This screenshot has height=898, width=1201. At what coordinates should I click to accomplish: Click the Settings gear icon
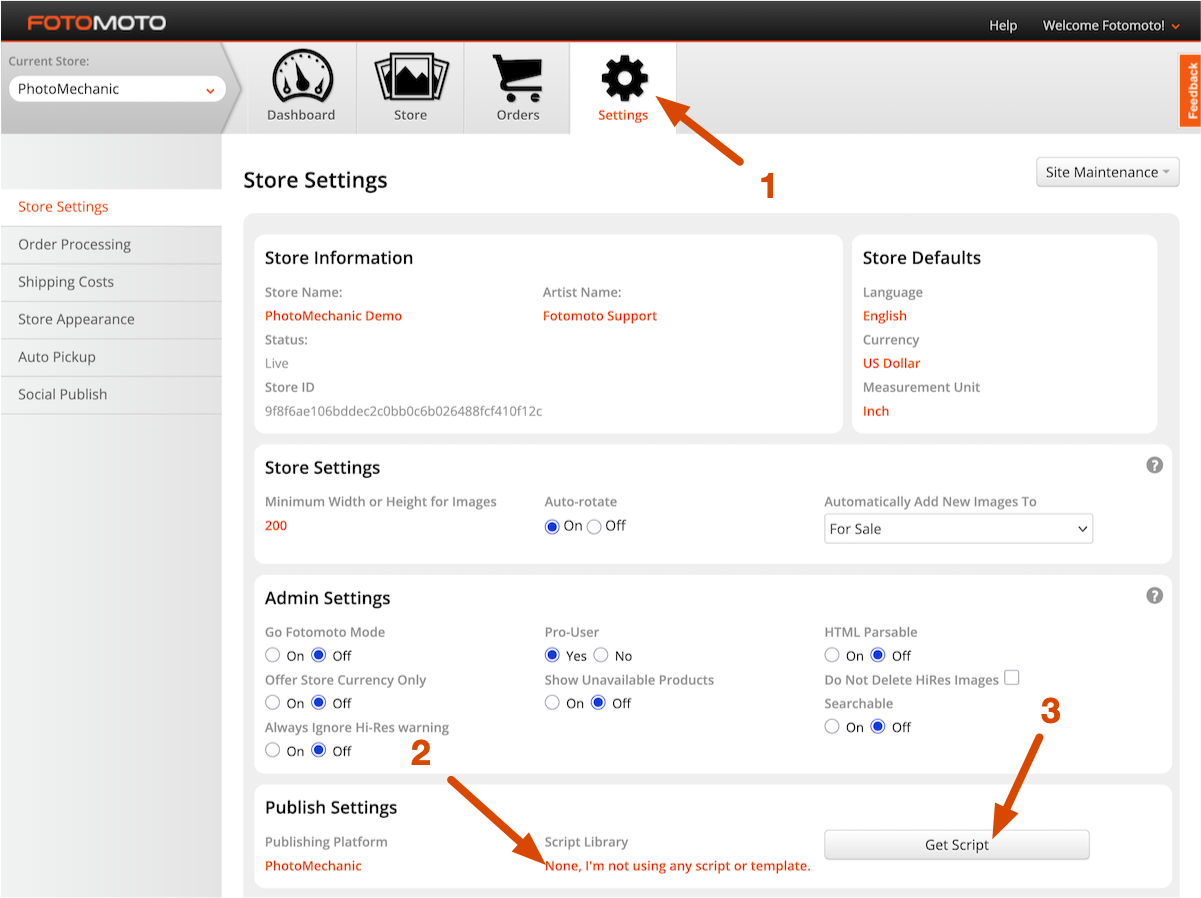624,78
